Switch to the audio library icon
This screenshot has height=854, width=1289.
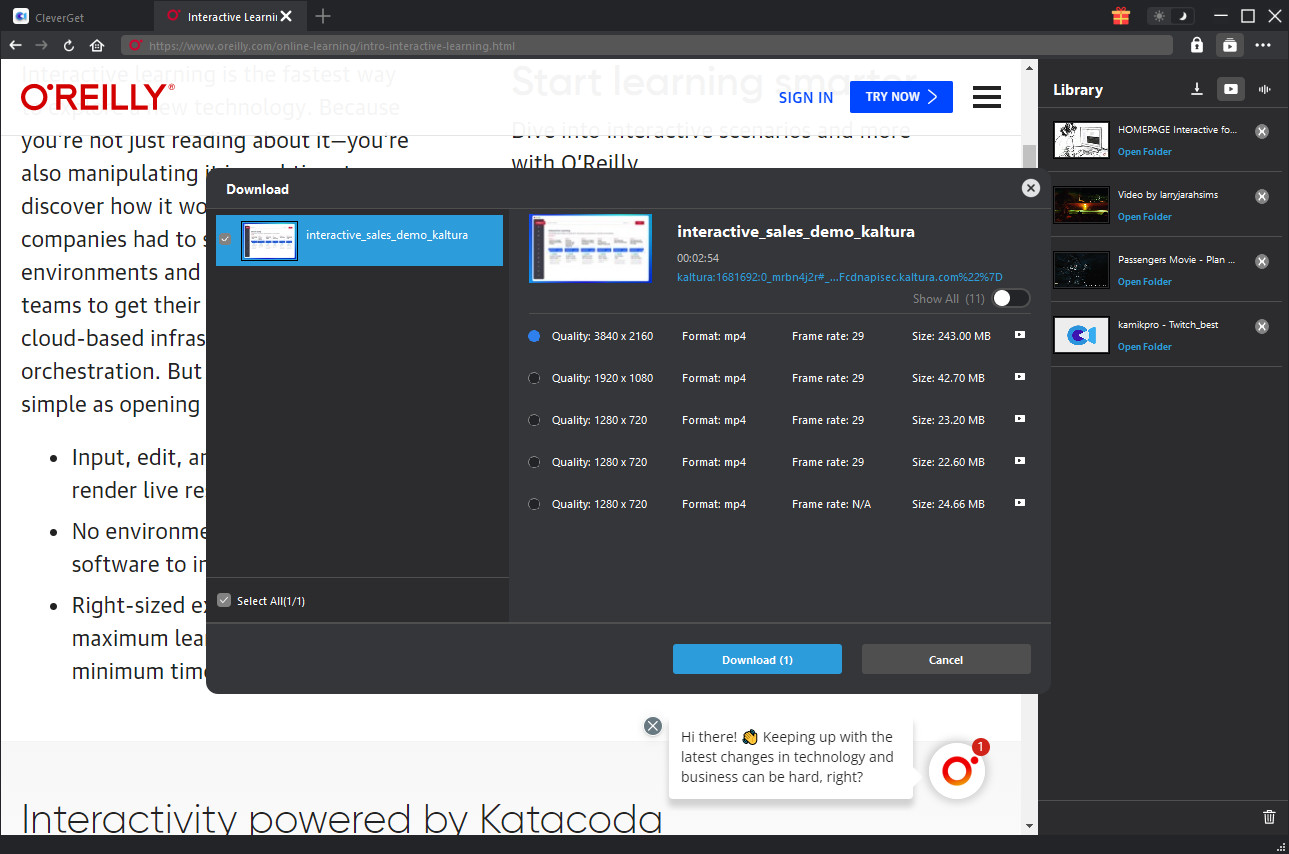[x=1265, y=89]
